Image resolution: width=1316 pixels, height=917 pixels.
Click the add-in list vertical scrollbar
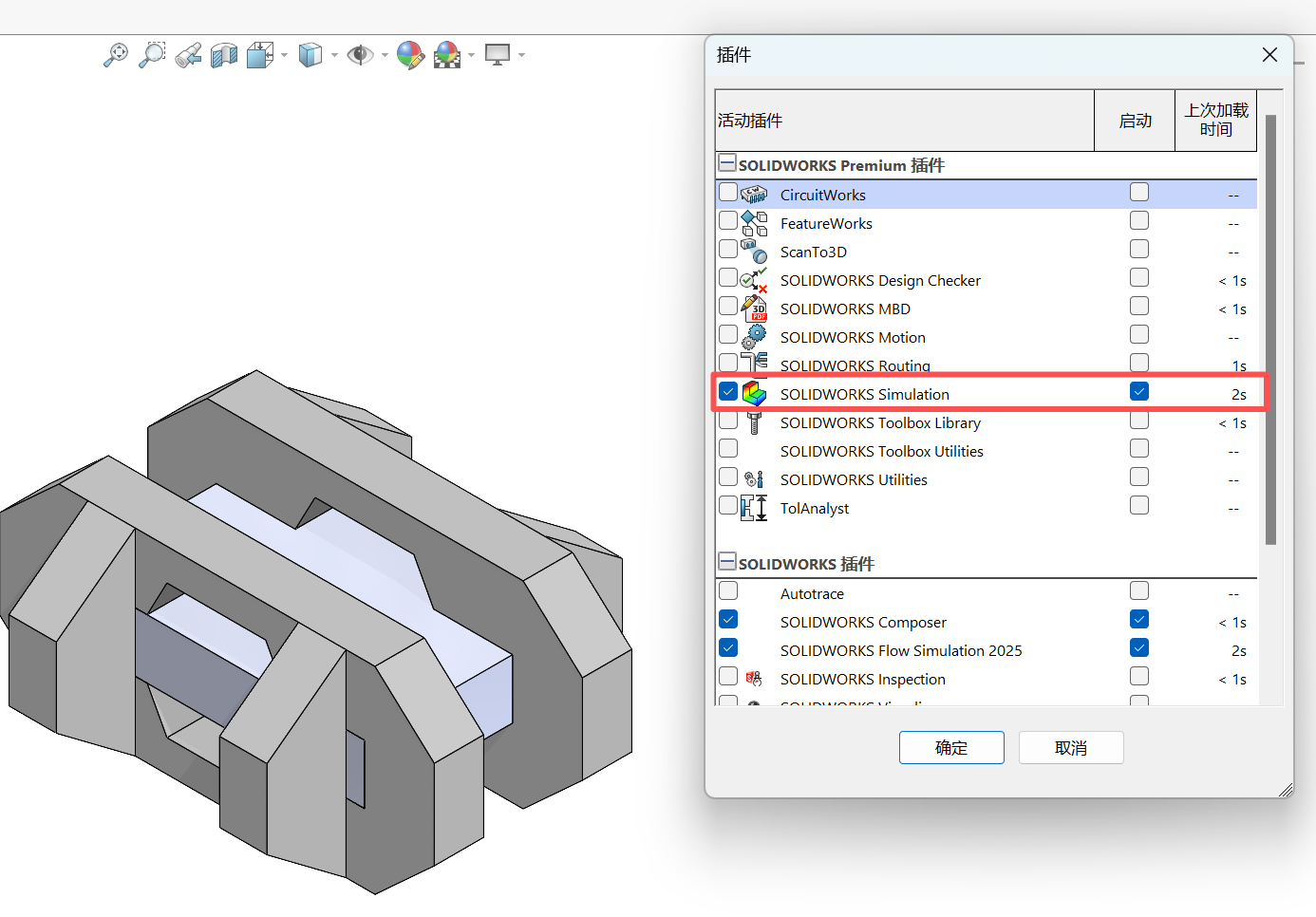(1270, 329)
